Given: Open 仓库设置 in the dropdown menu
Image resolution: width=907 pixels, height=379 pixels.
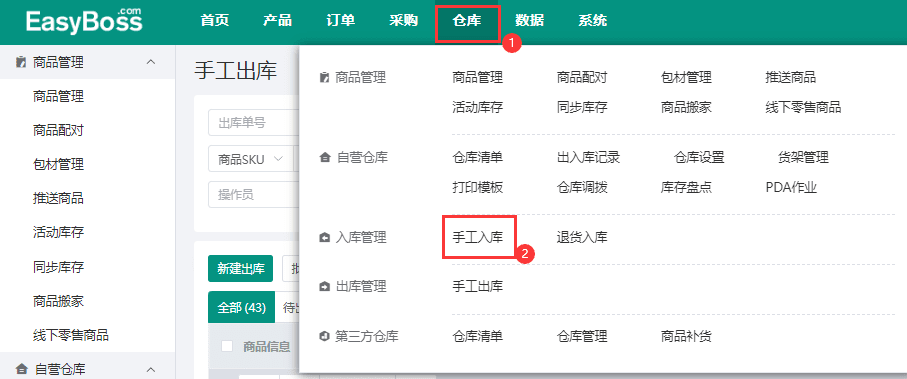Looking at the screenshot, I should tap(699, 157).
